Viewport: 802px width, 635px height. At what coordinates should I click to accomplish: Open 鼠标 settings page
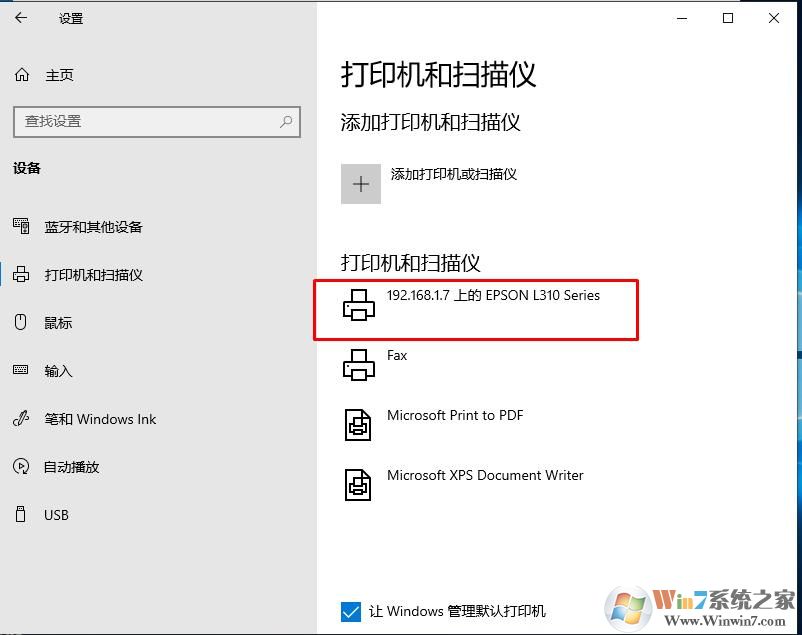point(58,323)
